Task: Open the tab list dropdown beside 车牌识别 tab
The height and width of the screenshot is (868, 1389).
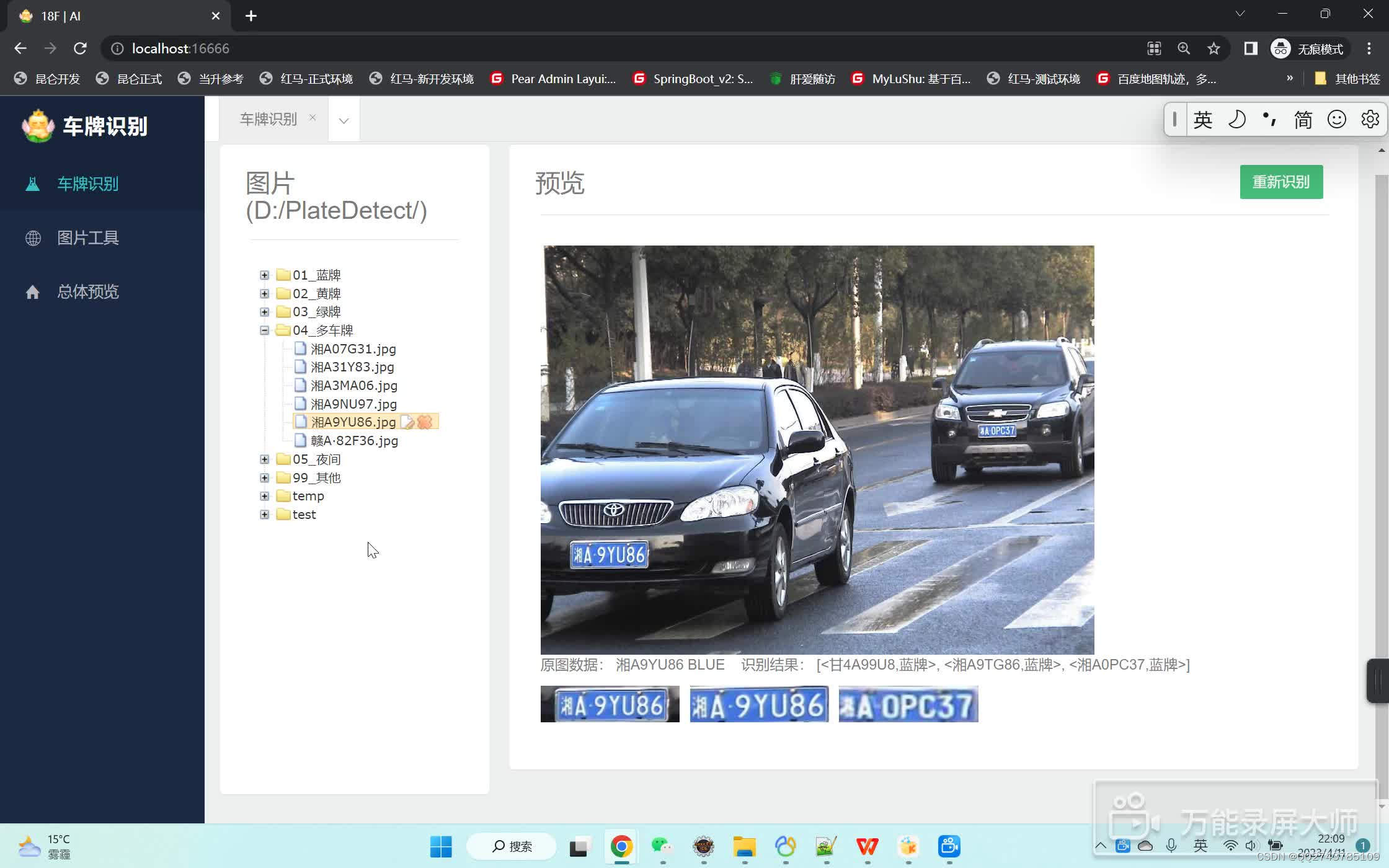Action: (344, 121)
